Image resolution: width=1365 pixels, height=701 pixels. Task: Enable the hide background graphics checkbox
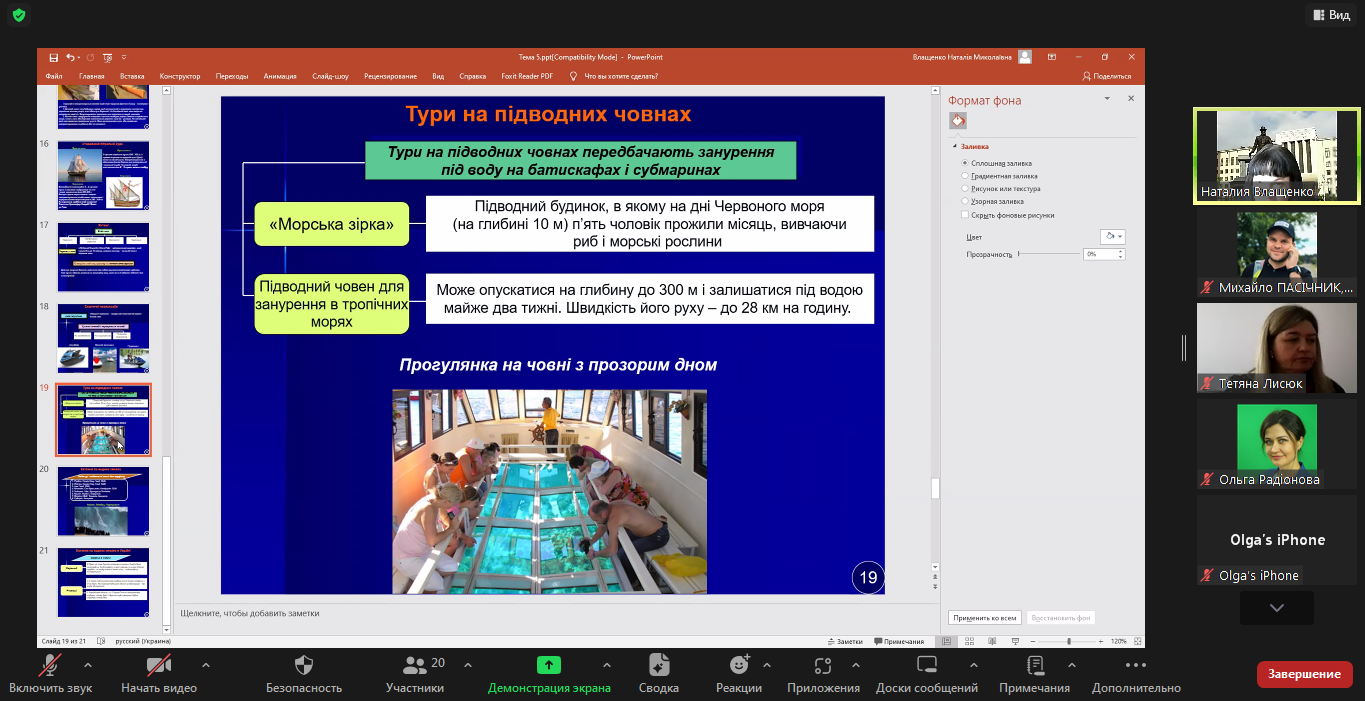964,215
